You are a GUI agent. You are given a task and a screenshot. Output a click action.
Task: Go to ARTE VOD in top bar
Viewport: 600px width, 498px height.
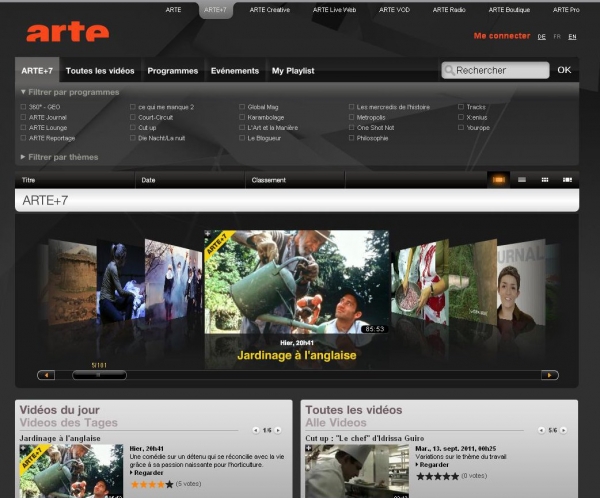(394, 10)
